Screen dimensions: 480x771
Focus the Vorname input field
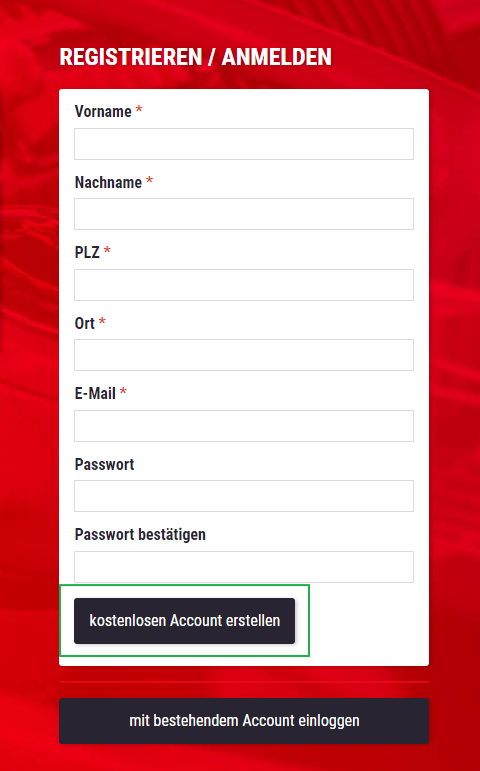point(244,144)
